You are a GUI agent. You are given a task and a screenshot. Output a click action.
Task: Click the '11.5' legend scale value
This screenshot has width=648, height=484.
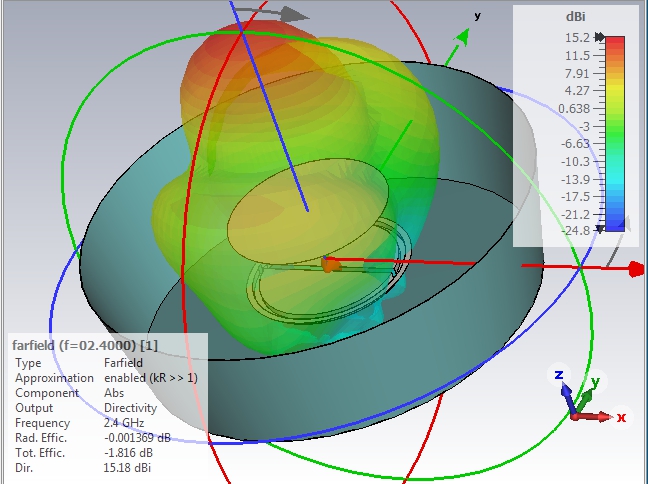point(577,55)
